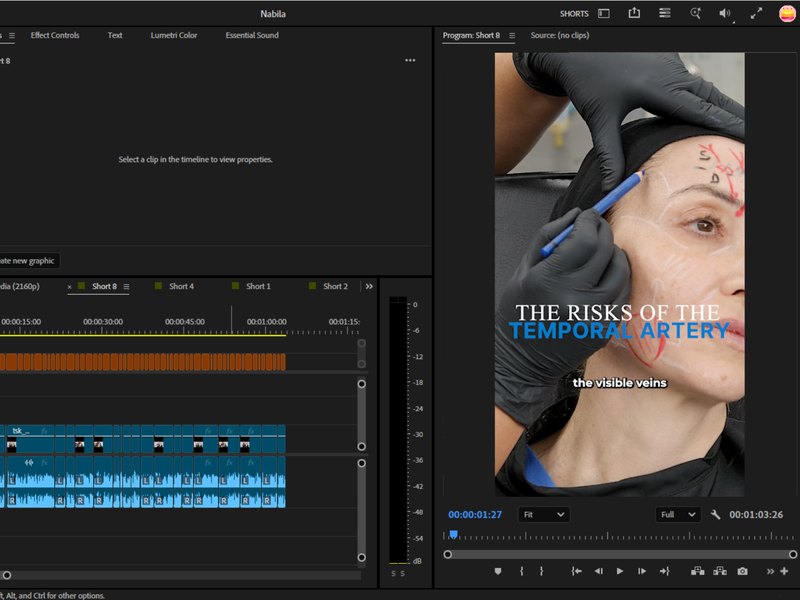Open the Fit zoom level dropdown
The width and height of the screenshot is (800, 600).
pyautogui.click(x=543, y=515)
